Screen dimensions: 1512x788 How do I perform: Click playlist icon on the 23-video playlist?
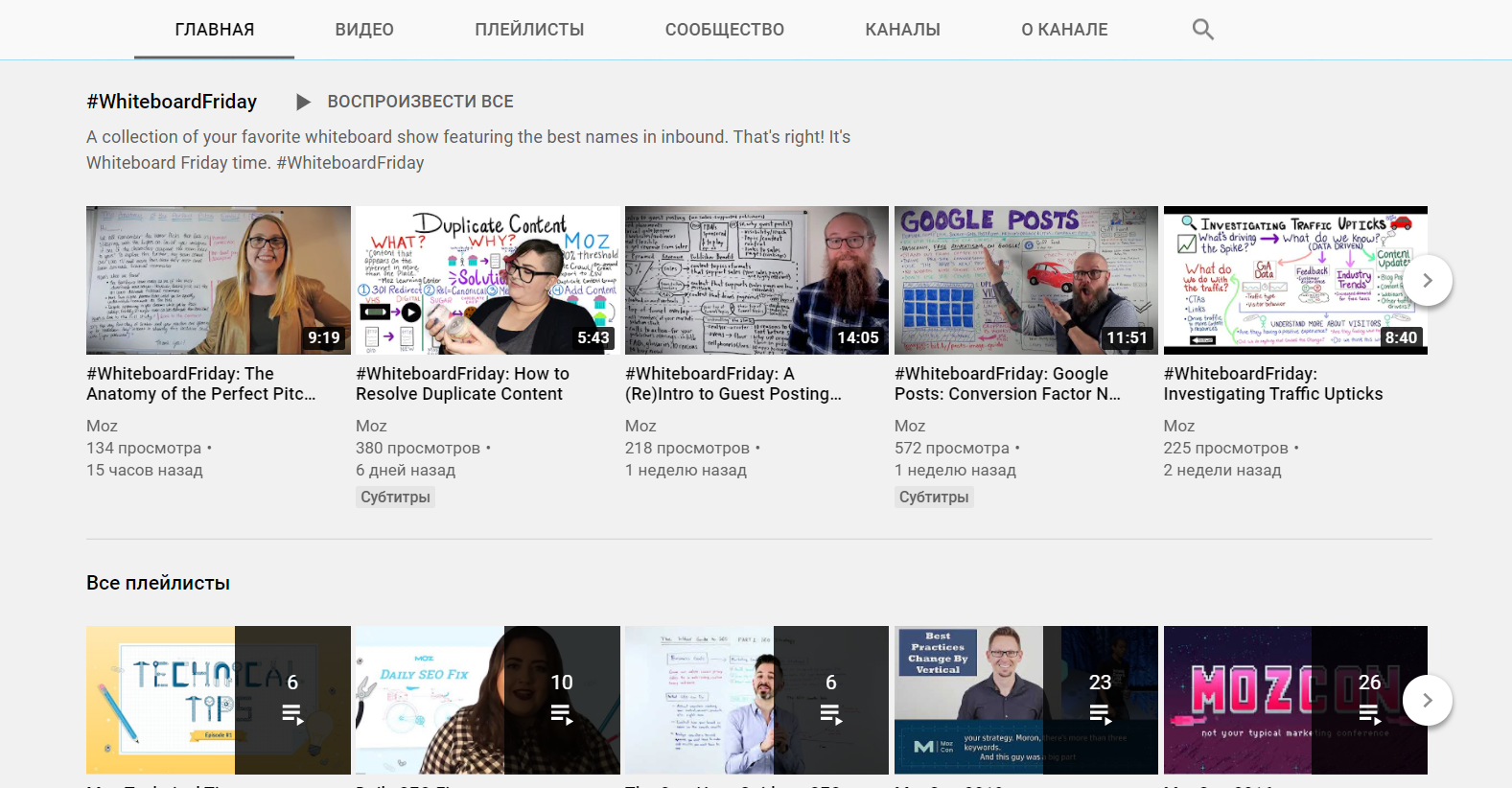1100,714
